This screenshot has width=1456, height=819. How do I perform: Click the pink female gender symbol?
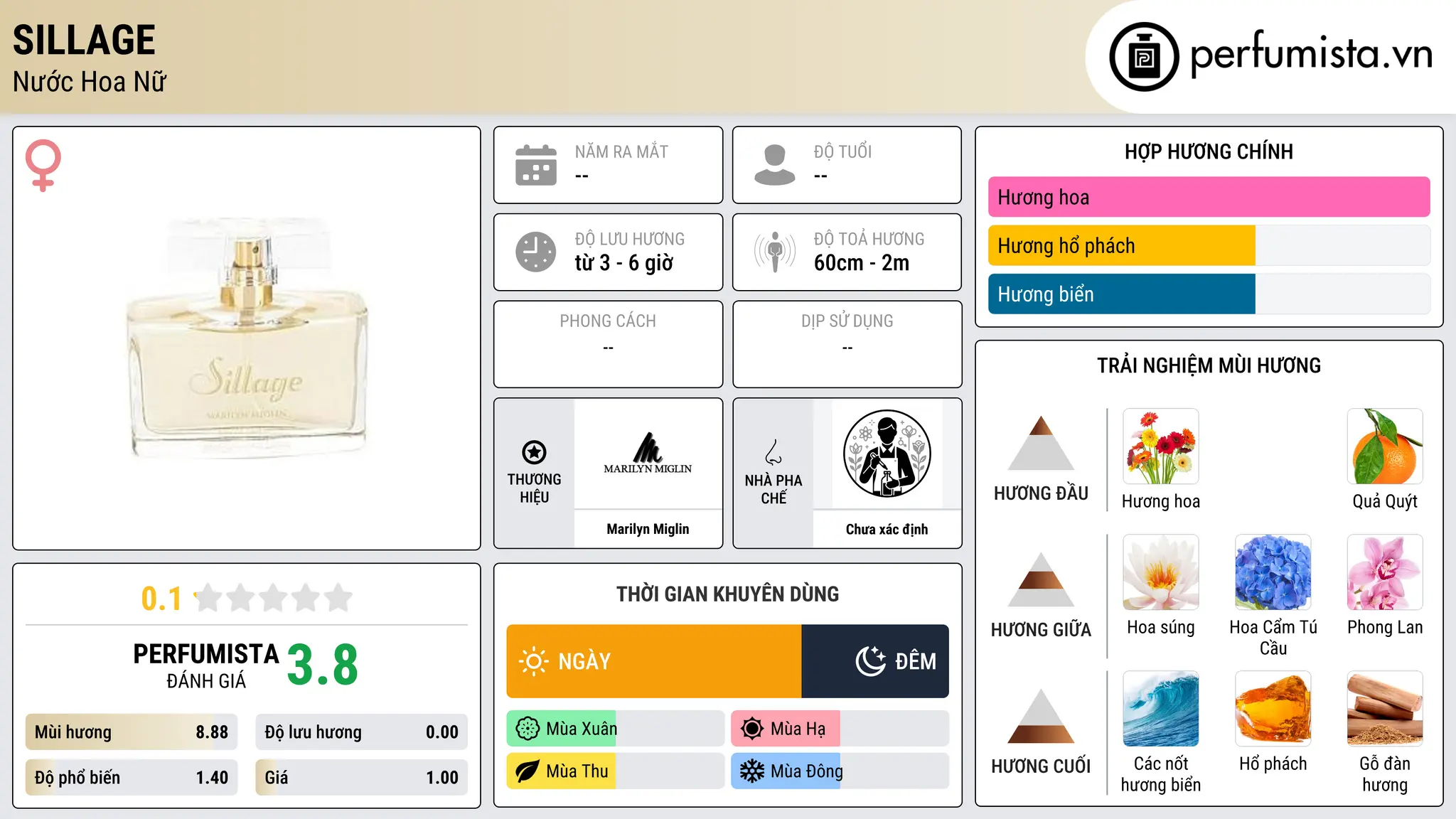(x=43, y=165)
